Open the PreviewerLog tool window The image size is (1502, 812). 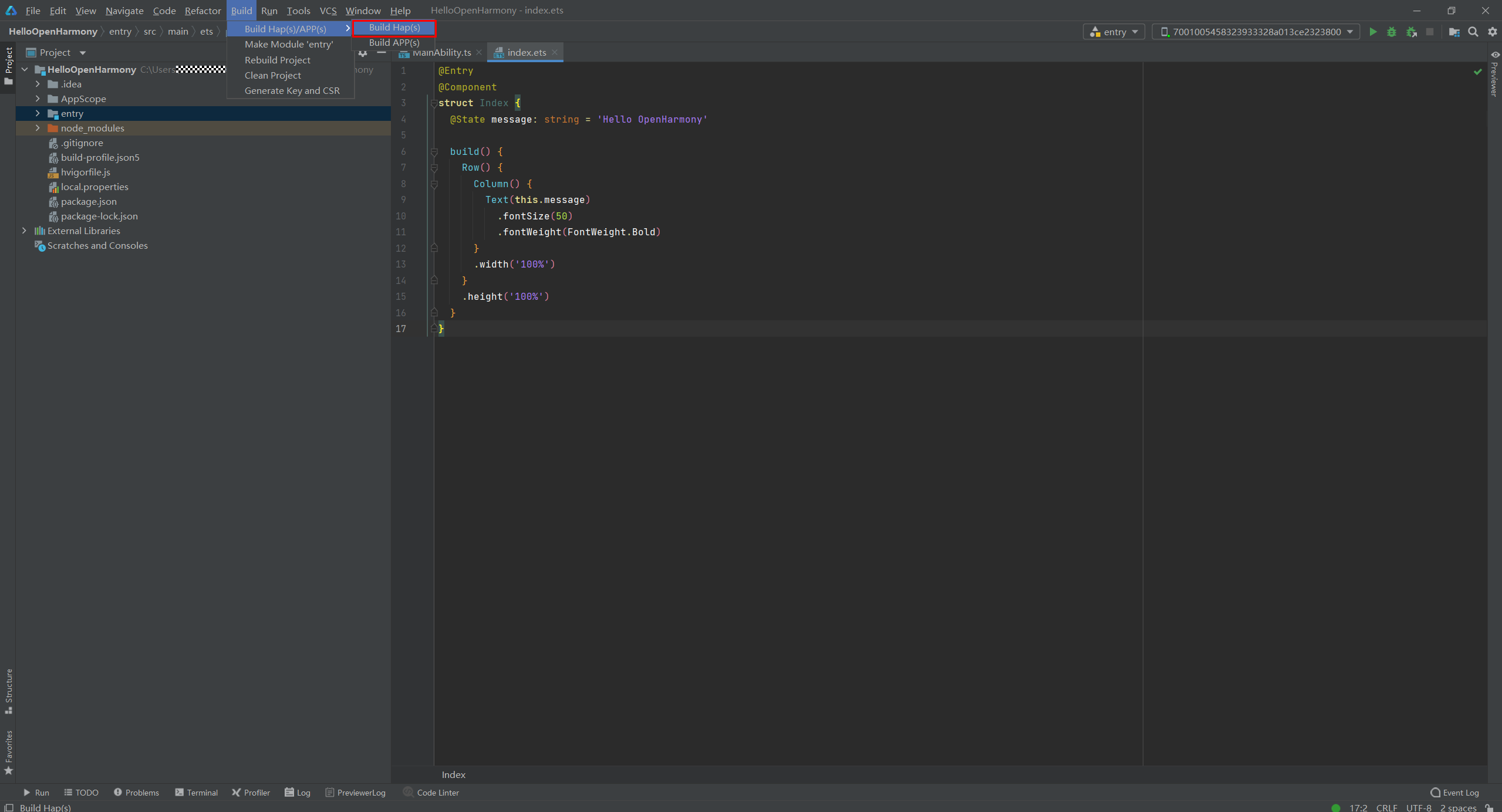pos(356,792)
